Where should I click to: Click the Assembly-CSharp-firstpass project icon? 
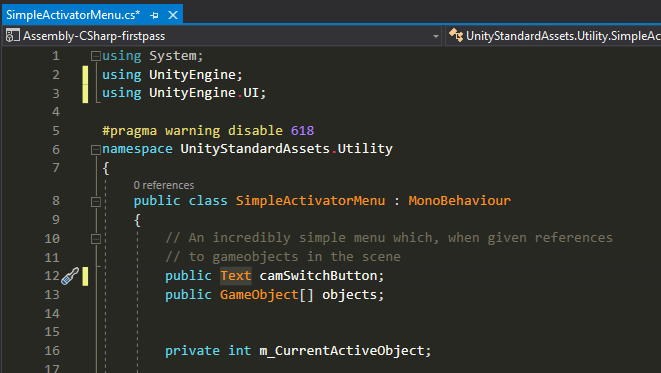coord(12,35)
